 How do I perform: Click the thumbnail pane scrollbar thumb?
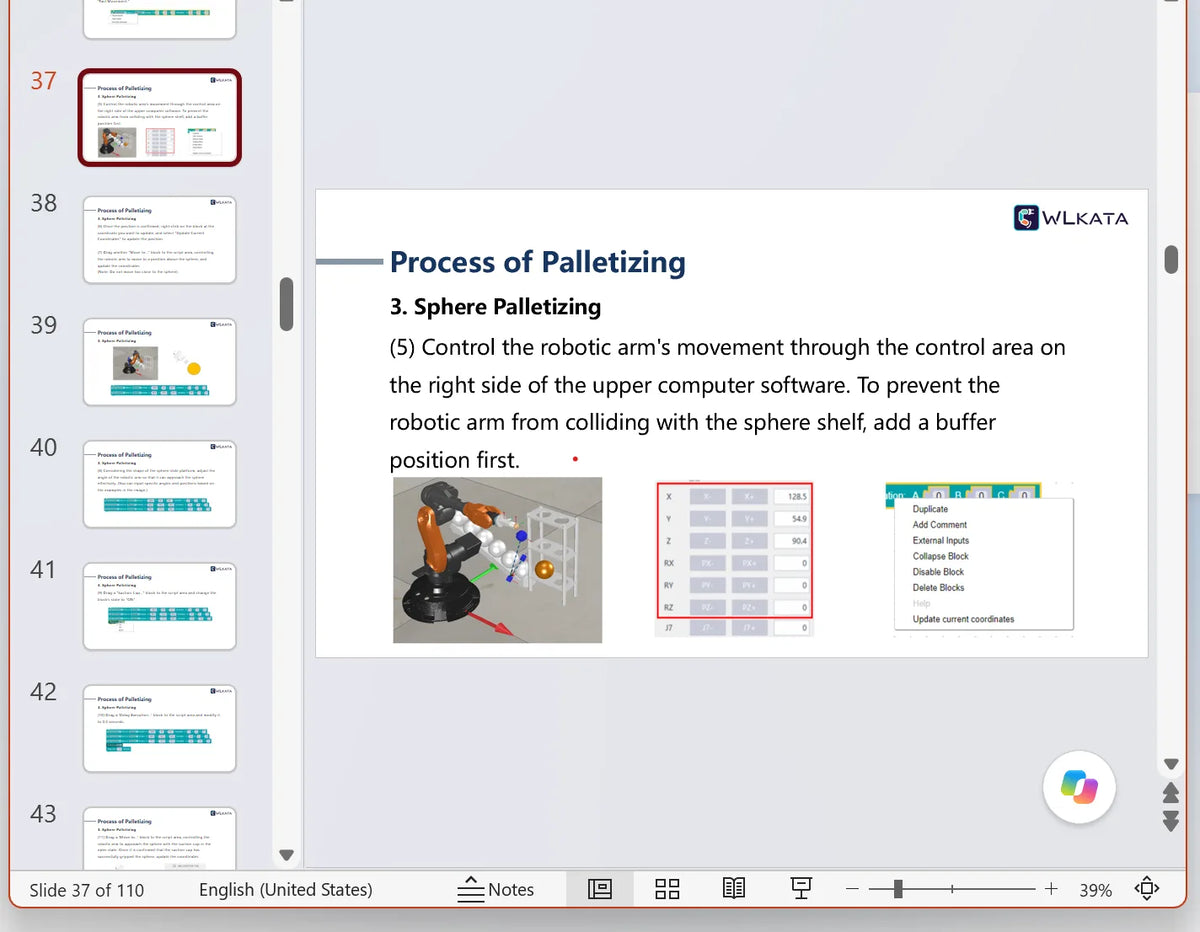287,304
